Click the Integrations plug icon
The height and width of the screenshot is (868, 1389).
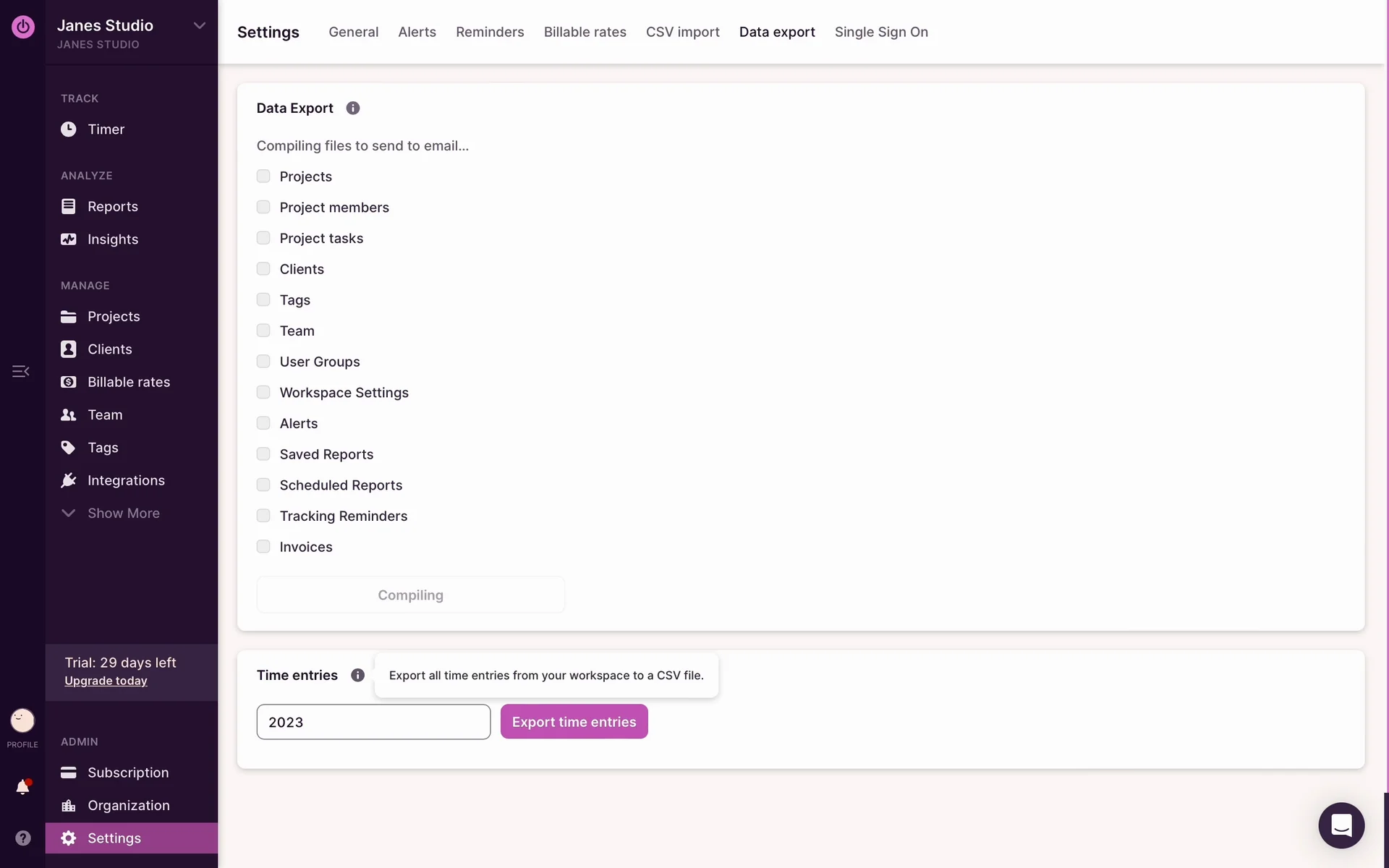pyautogui.click(x=68, y=480)
